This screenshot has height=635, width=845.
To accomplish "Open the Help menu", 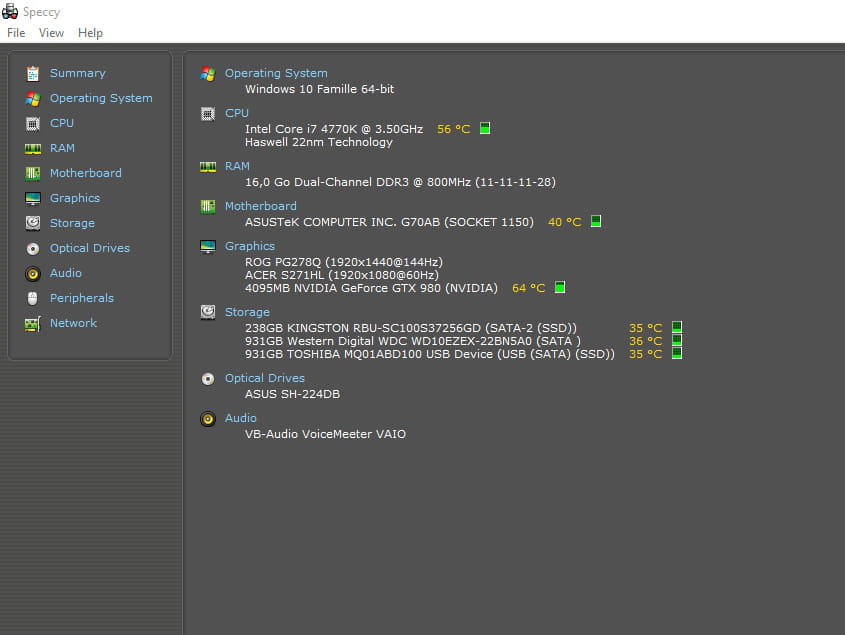I will click(90, 33).
